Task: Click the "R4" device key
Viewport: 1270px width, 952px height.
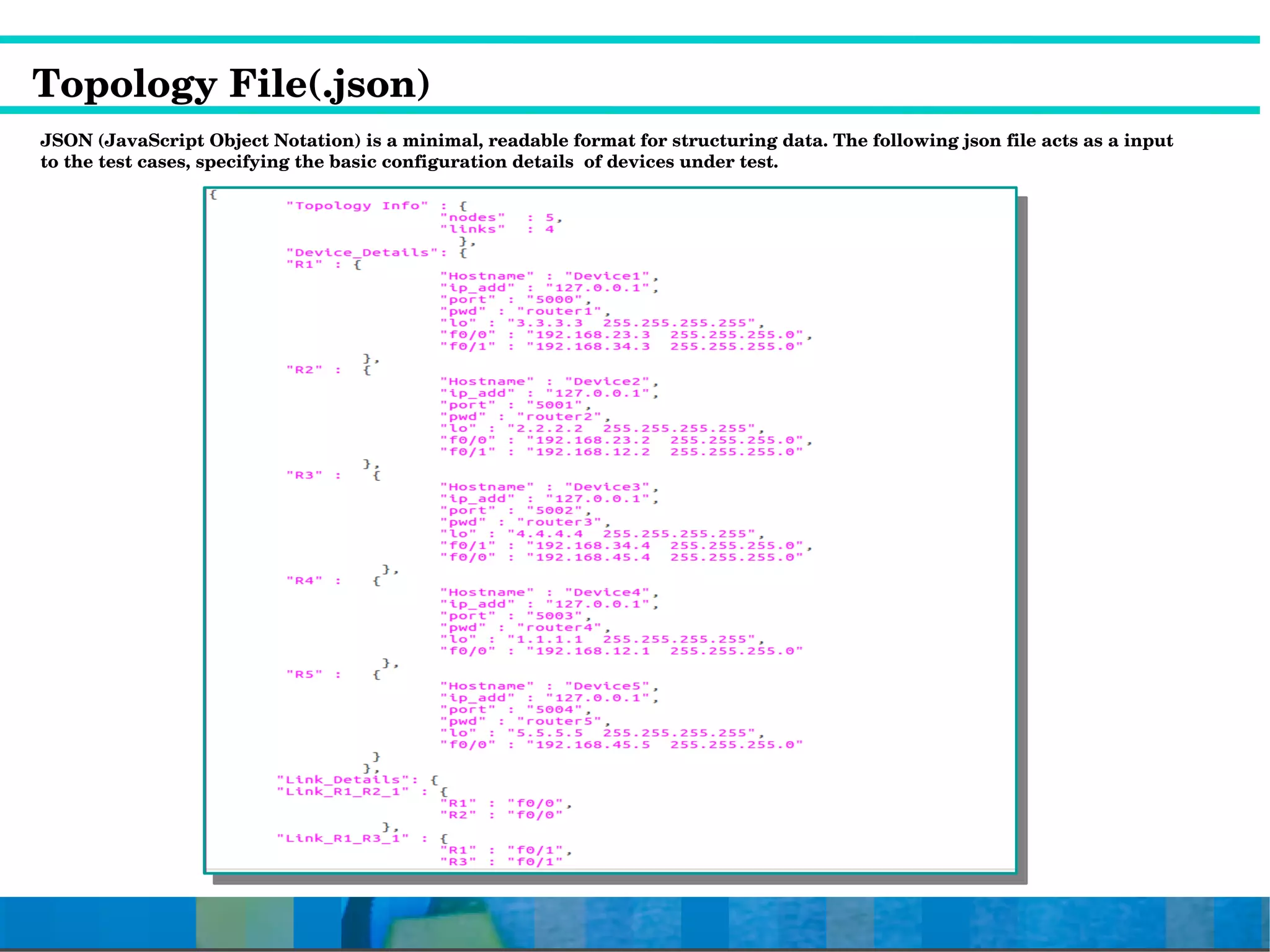Action: tap(304, 581)
